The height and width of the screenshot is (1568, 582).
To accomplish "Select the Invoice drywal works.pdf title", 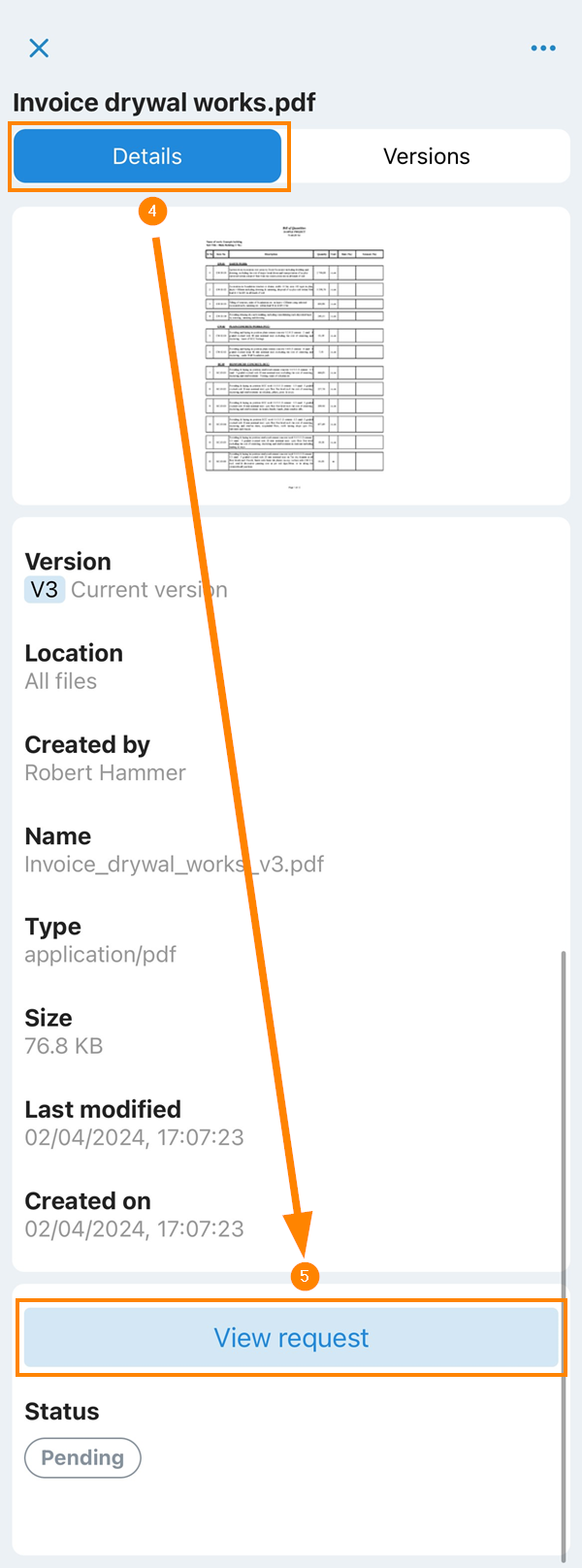I will [164, 103].
